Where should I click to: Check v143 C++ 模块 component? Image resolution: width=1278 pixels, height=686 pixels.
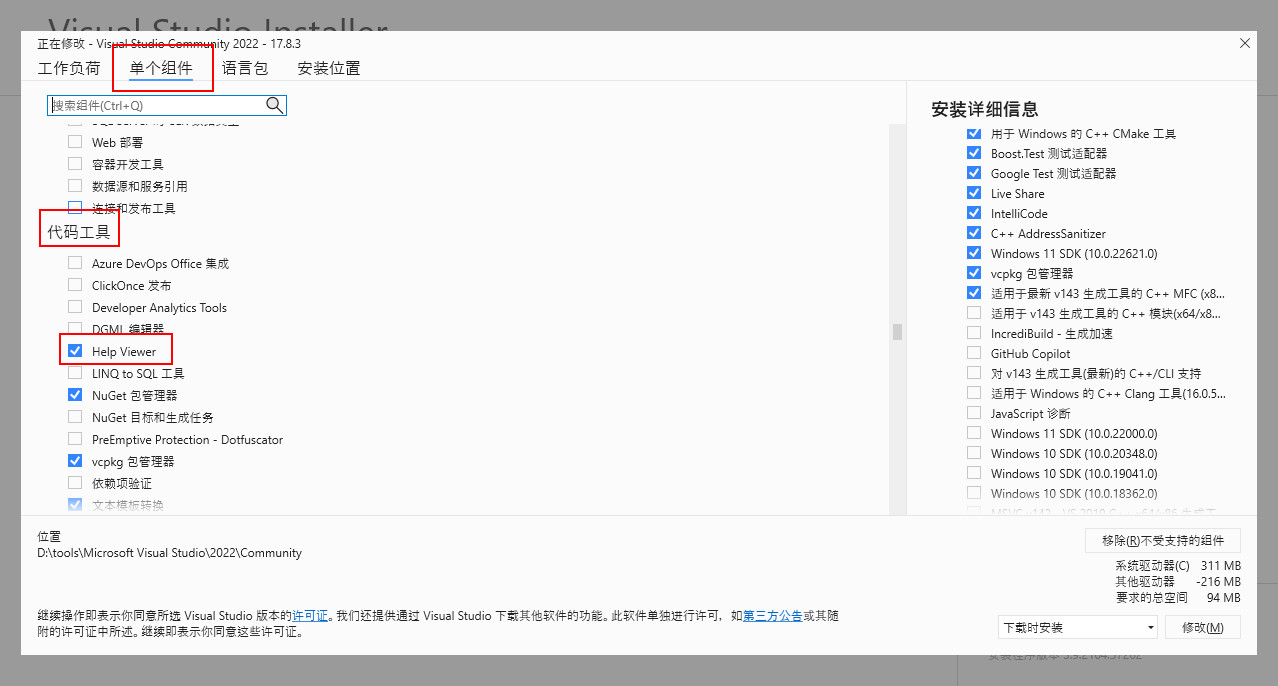tap(974, 313)
